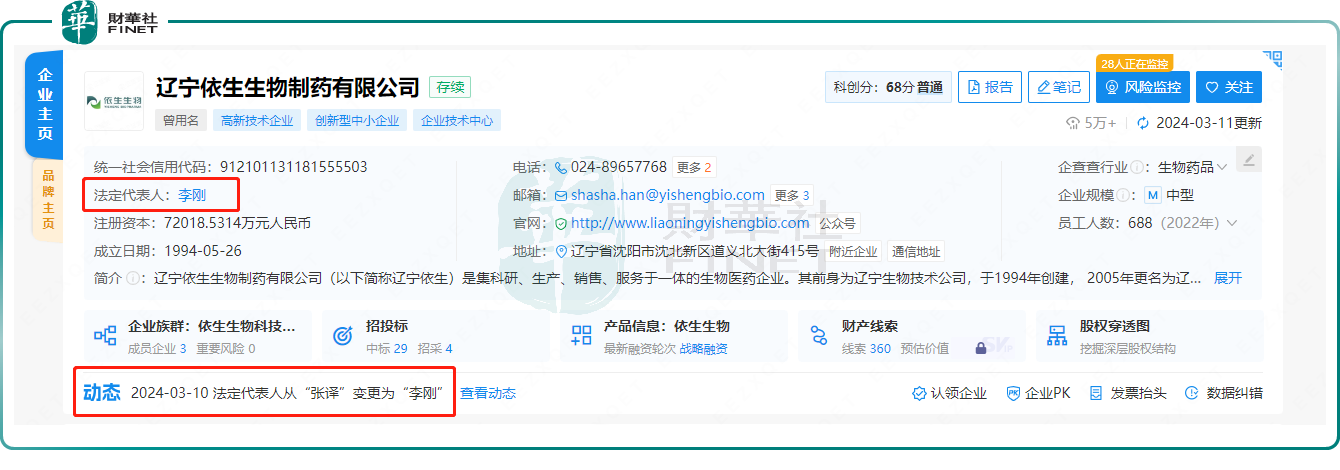This screenshot has width=1340, height=470.
Task: Follow the company via 关注 button
Action: [1229, 87]
